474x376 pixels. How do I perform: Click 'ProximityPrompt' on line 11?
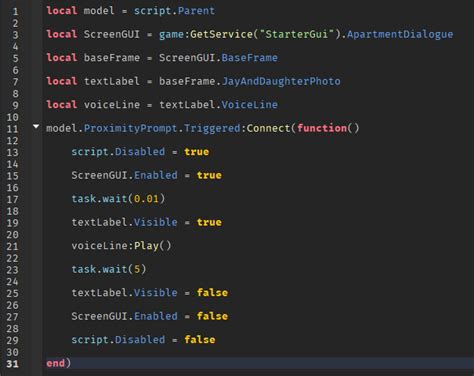130,128
